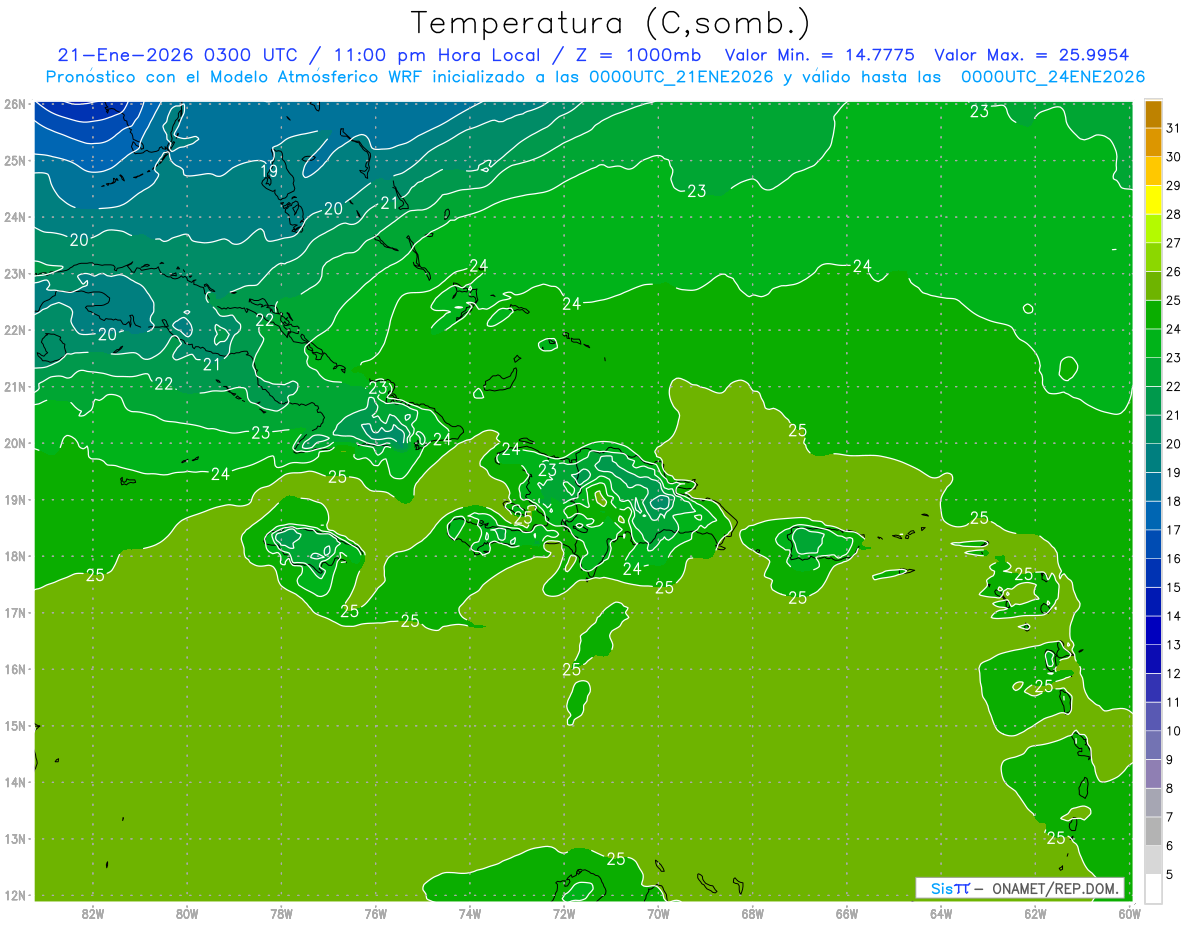Click the "24N" latitude axis label
The image size is (1200, 927).
click(14, 217)
